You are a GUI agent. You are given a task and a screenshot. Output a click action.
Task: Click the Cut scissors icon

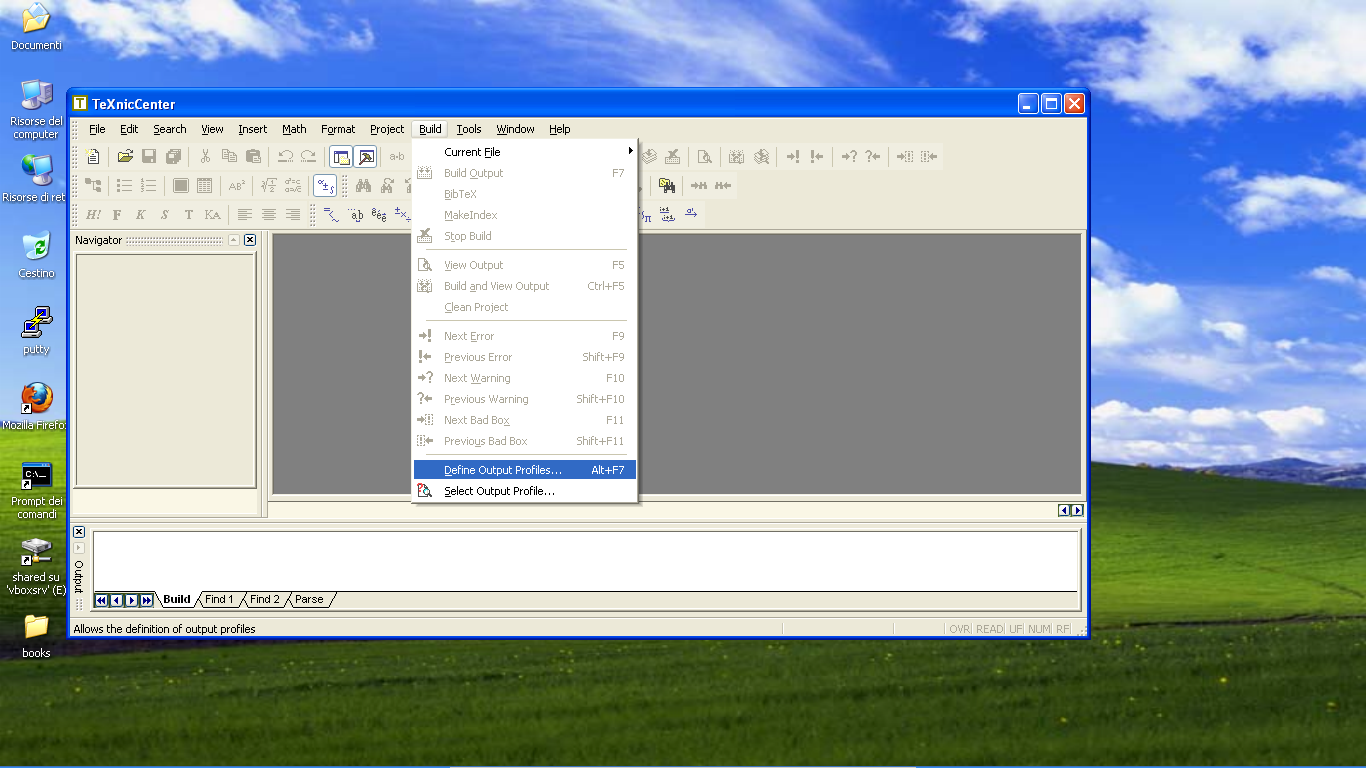click(x=205, y=156)
